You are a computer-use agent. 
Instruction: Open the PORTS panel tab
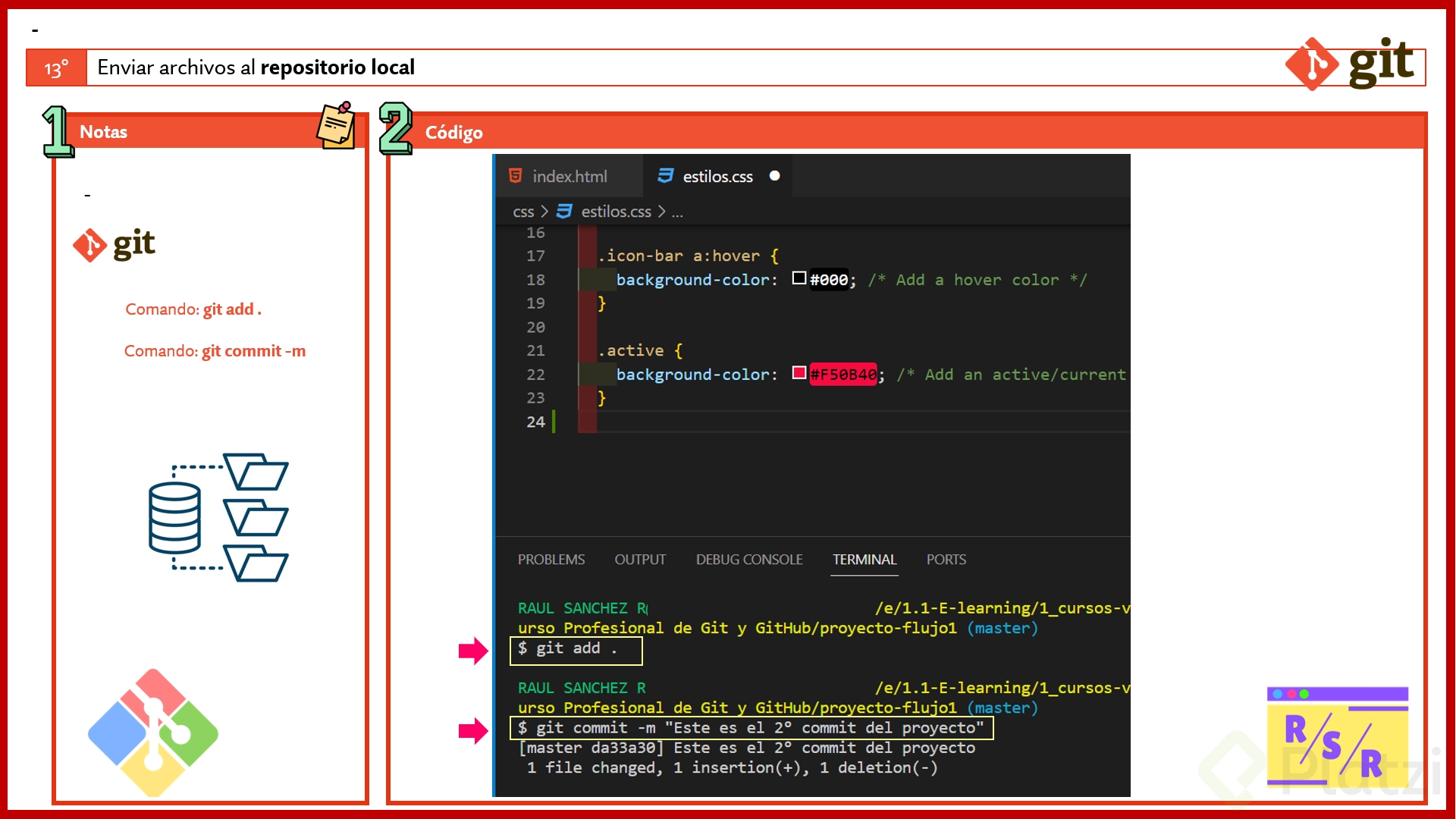(946, 560)
